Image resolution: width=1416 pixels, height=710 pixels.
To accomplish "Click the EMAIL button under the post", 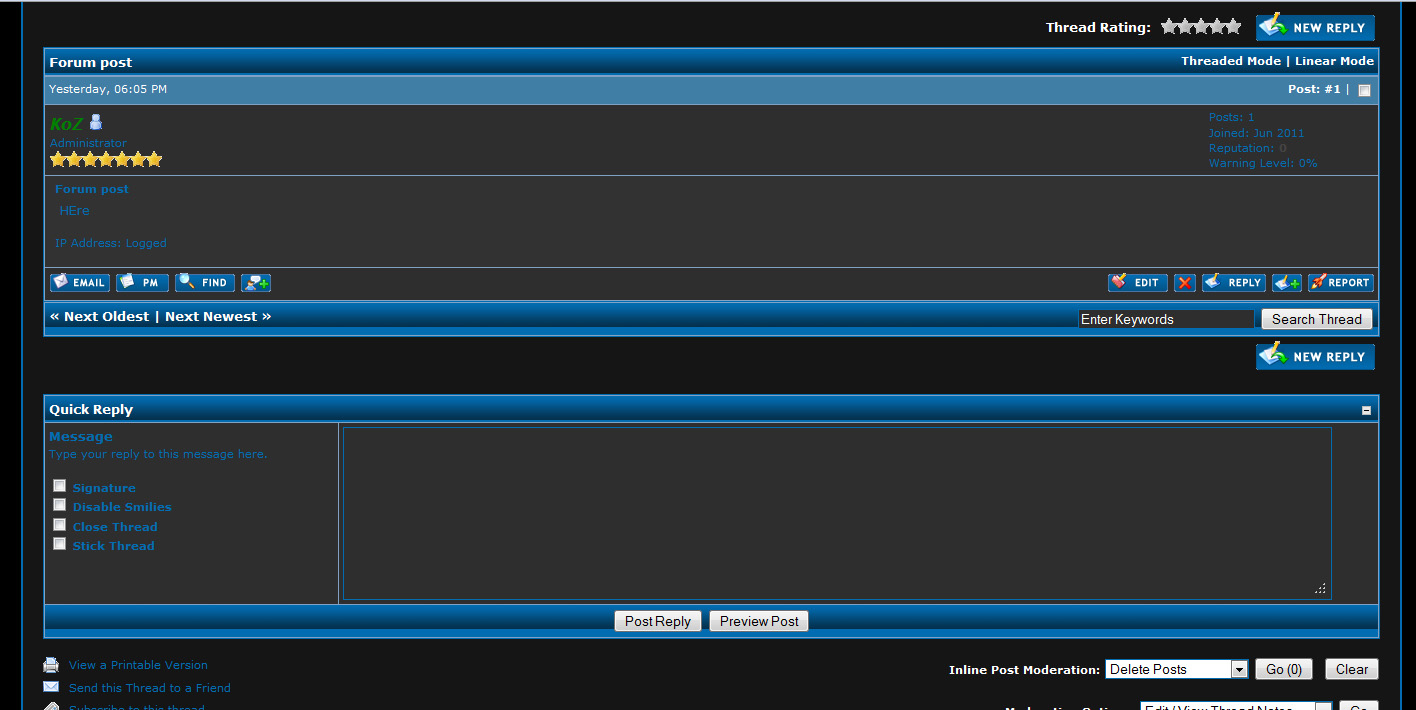I will 80,283.
